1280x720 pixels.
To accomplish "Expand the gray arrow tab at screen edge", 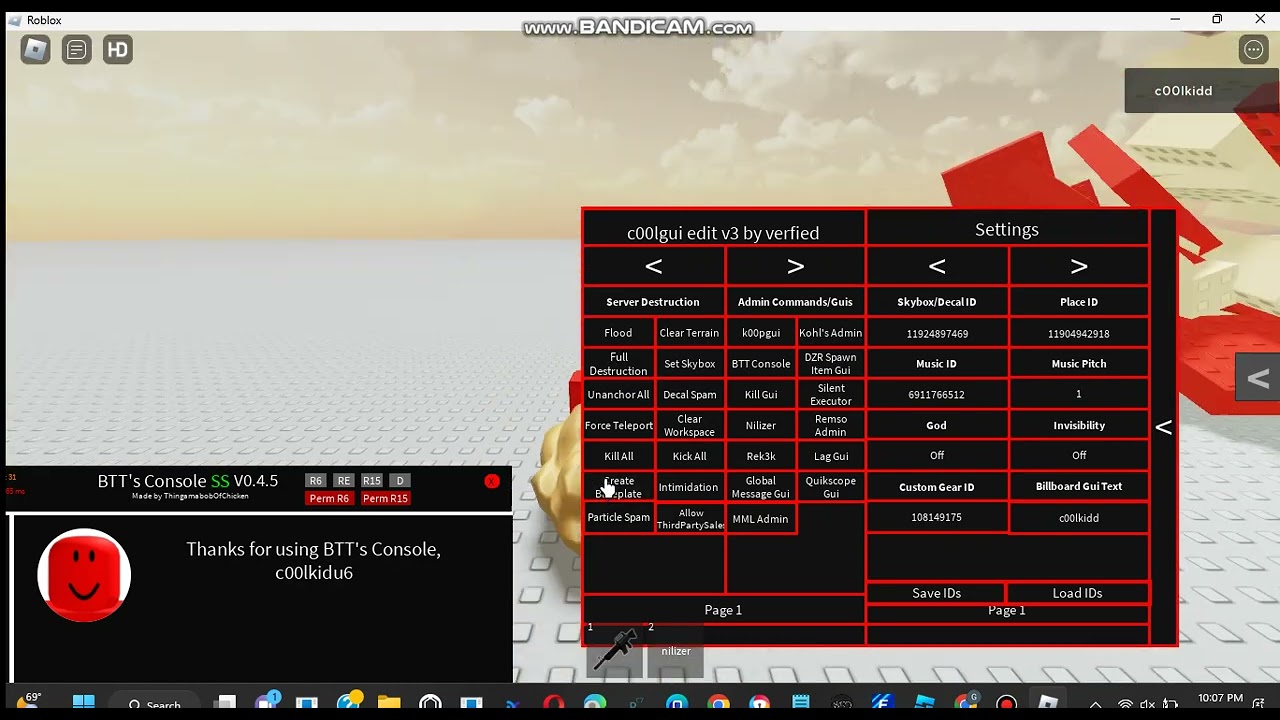I will [1258, 378].
